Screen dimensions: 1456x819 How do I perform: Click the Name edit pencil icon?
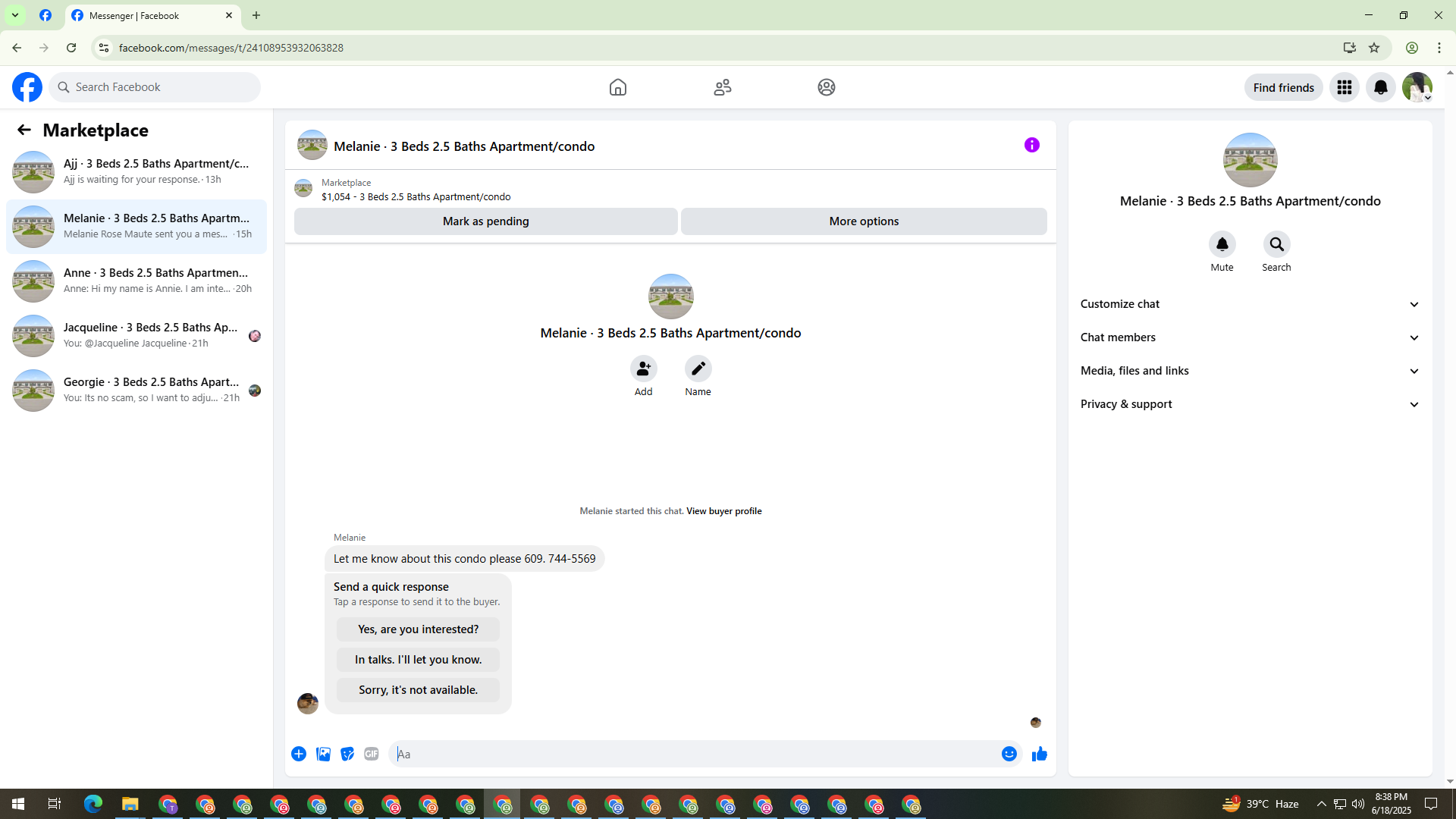click(698, 369)
